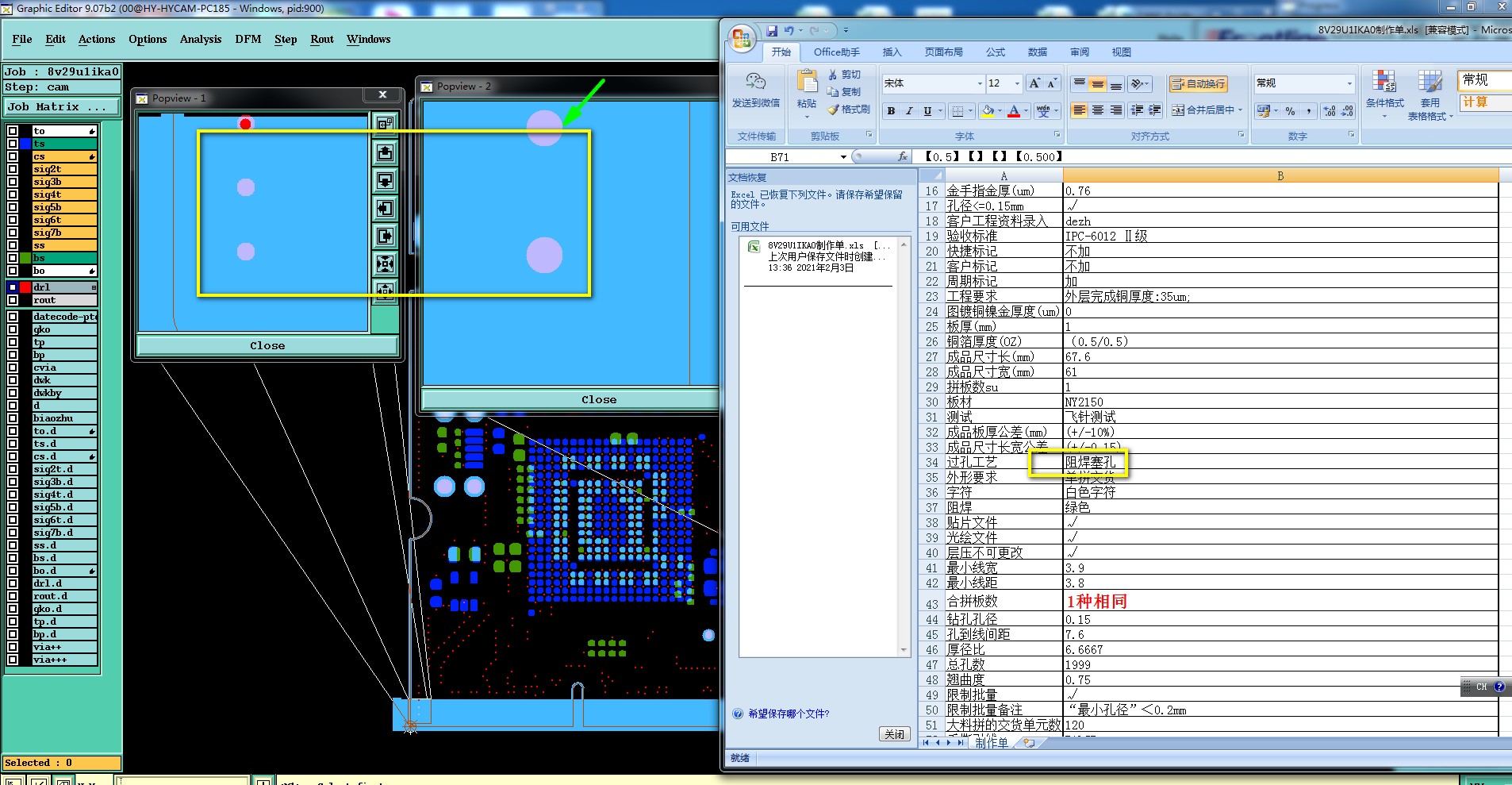Open the Analysis menu
Viewport: 1512px width, 785px height.
[201, 39]
